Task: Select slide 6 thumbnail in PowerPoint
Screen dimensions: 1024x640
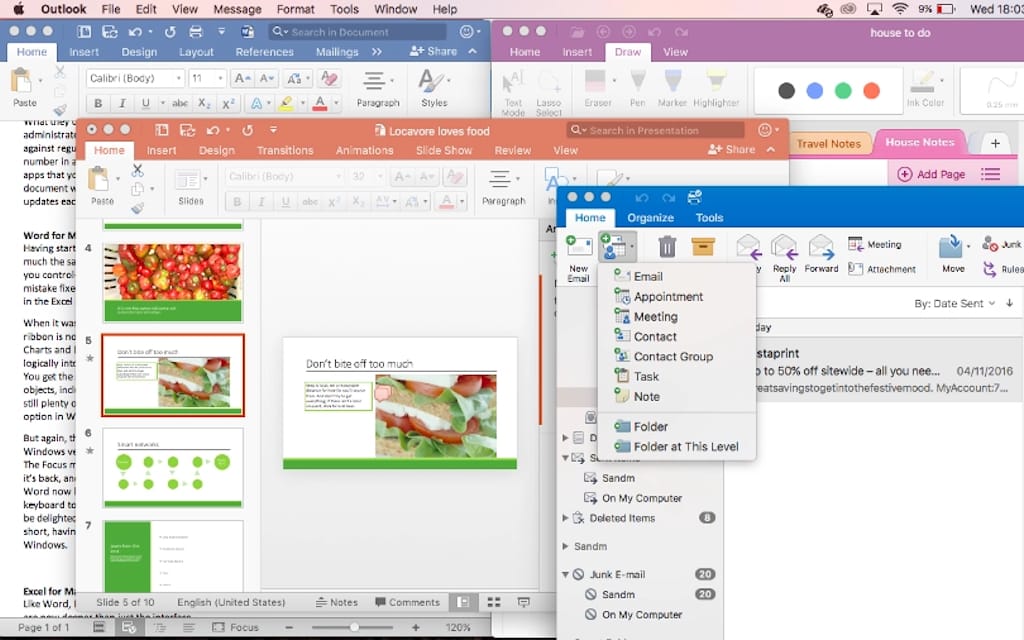Action: click(x=172, y=468)
